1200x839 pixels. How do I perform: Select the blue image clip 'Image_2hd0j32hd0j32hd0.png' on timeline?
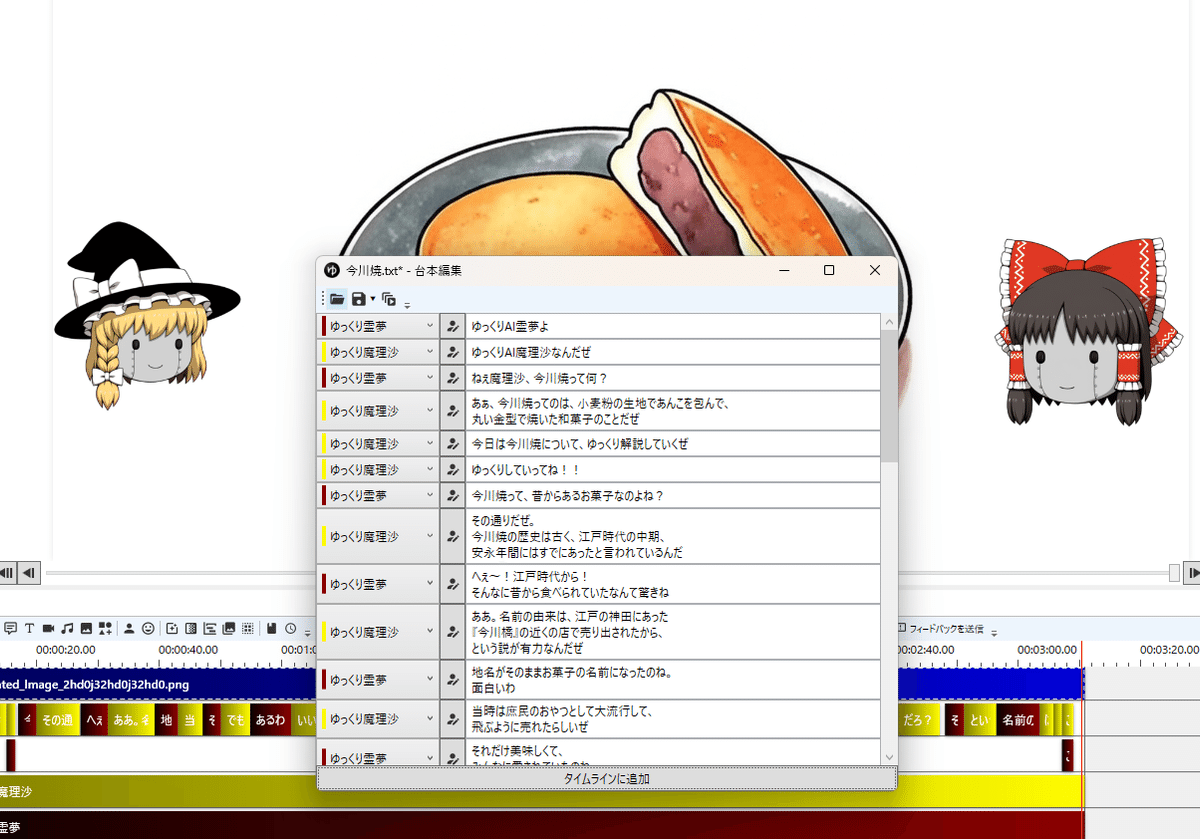coord(158,685)
